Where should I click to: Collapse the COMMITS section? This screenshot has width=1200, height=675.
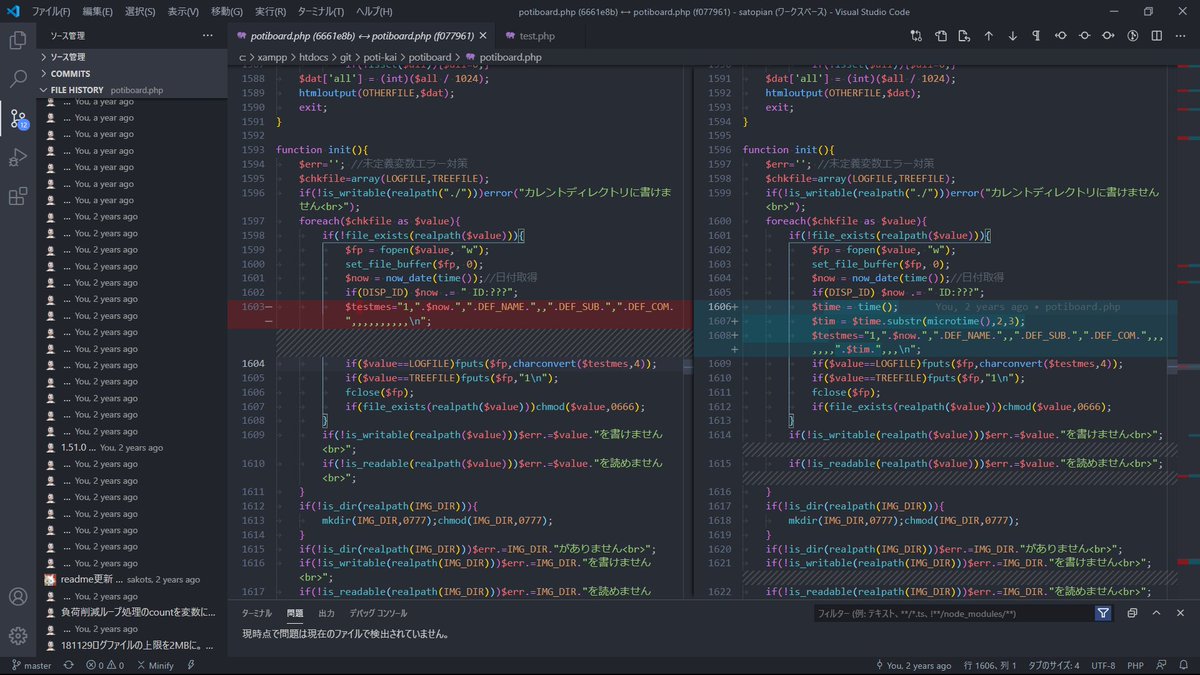(x=70, y=73)
